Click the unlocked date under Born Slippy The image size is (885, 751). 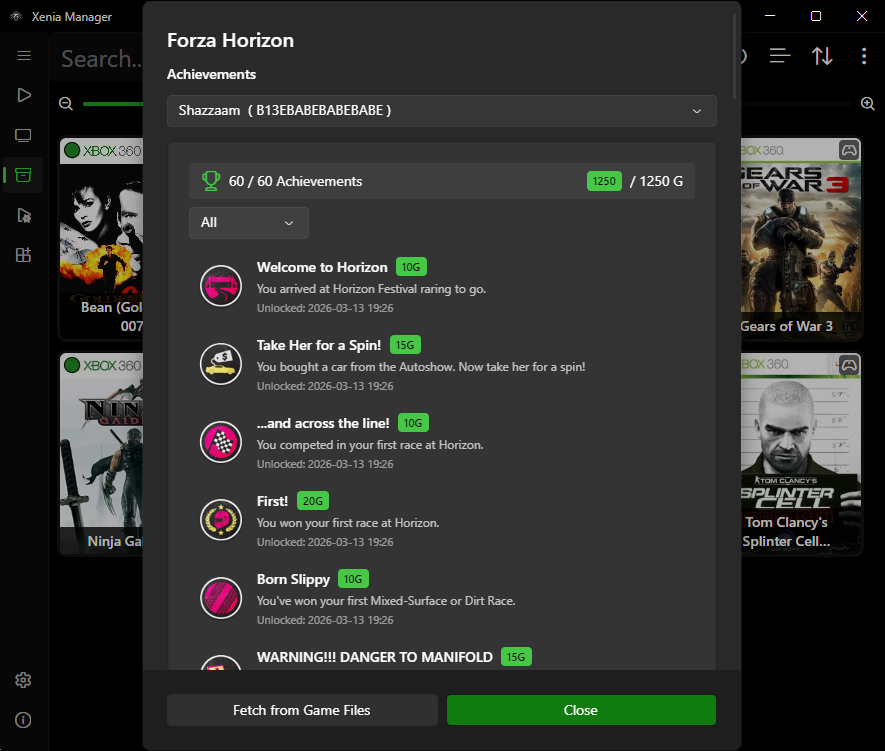(325, 620)
